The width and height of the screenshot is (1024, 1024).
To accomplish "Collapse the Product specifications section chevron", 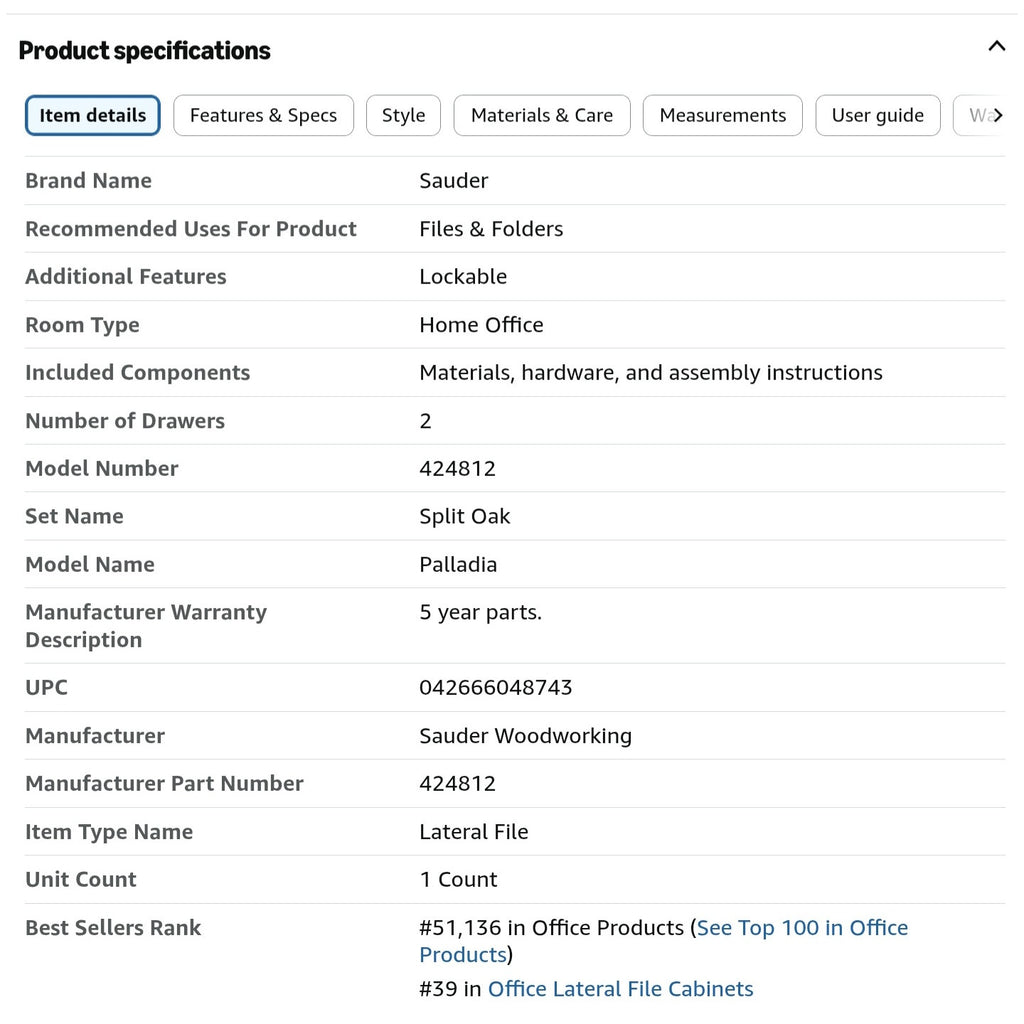I will 997,46.
